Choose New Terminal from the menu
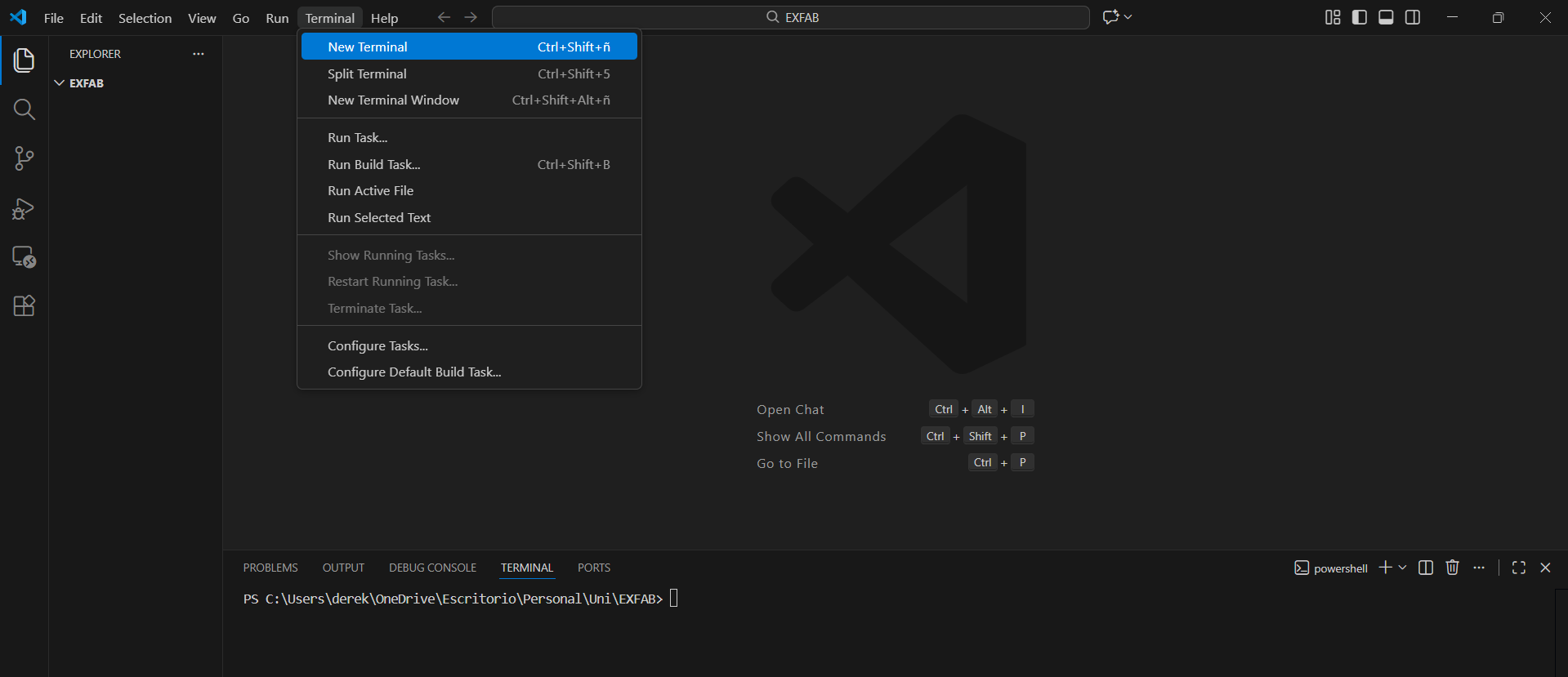This screenshot has width=1568, height=677. (x=469, y=47)
